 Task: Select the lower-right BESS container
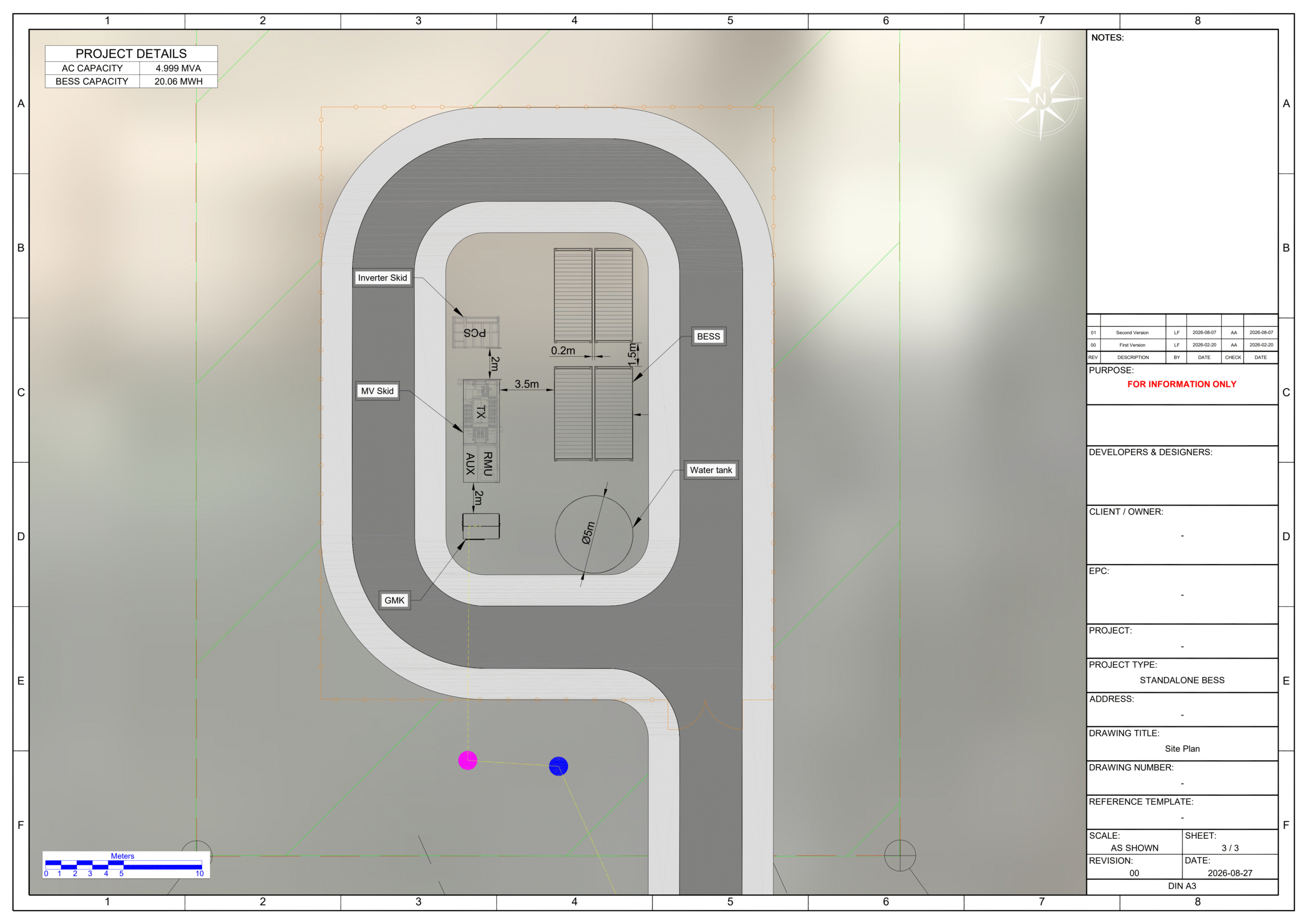coord(614,414)
